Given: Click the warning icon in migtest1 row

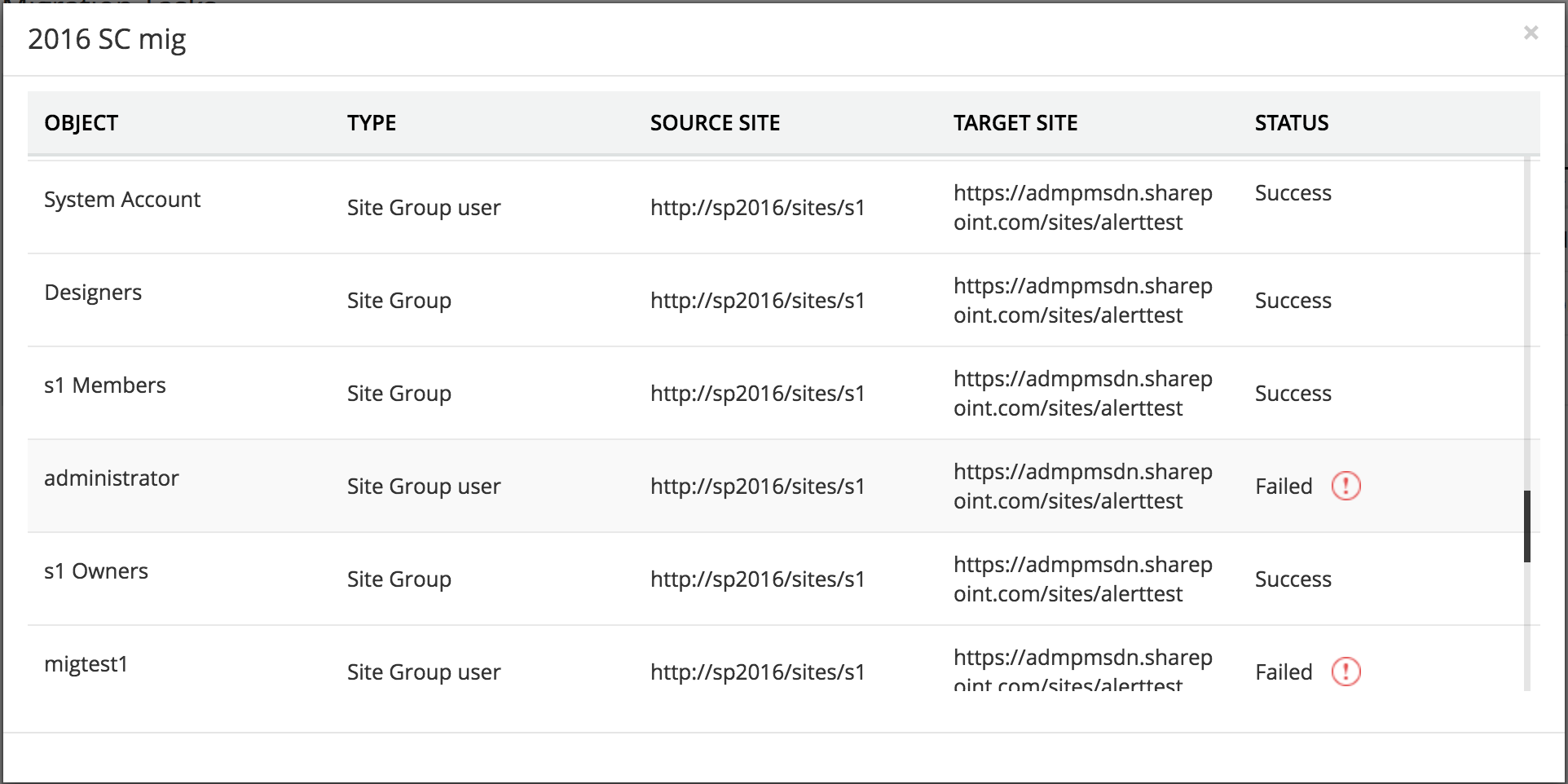Looking at the screenshot, I should click(x=1346, y=672).
